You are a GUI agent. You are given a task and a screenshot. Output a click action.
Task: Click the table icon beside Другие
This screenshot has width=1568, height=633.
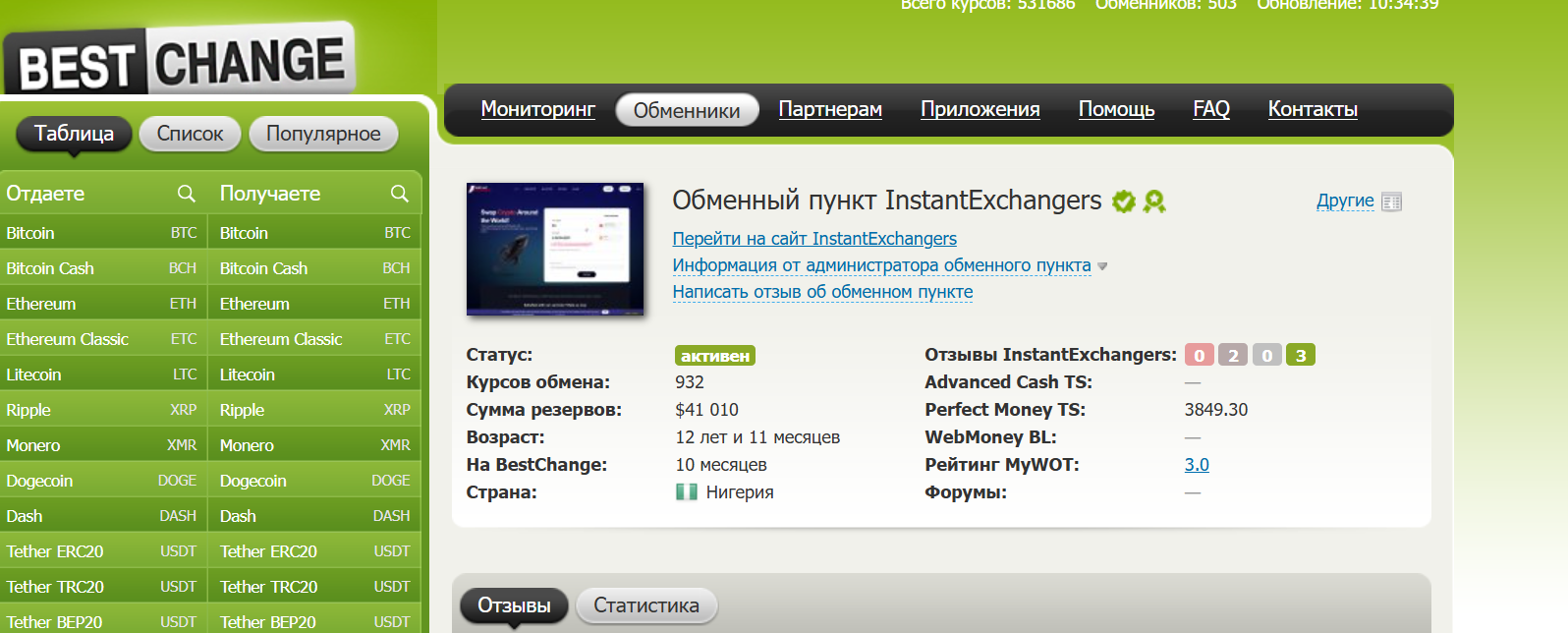(1391, 201)
